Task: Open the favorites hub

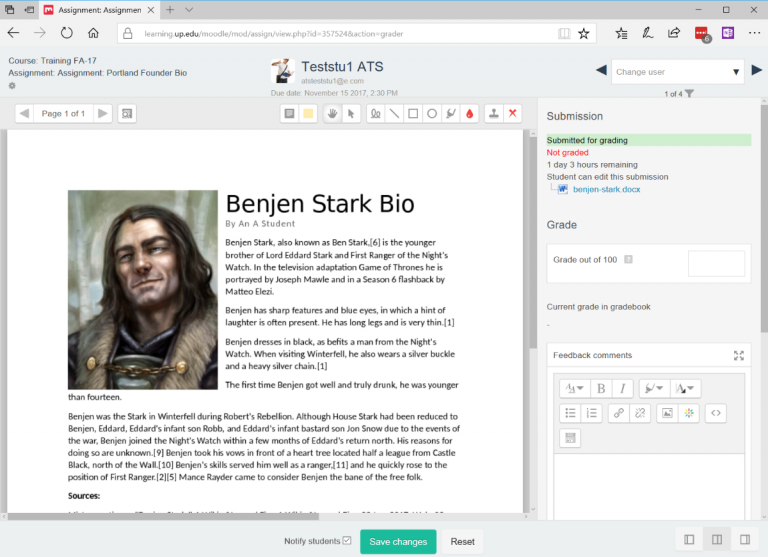Action: 622,33
